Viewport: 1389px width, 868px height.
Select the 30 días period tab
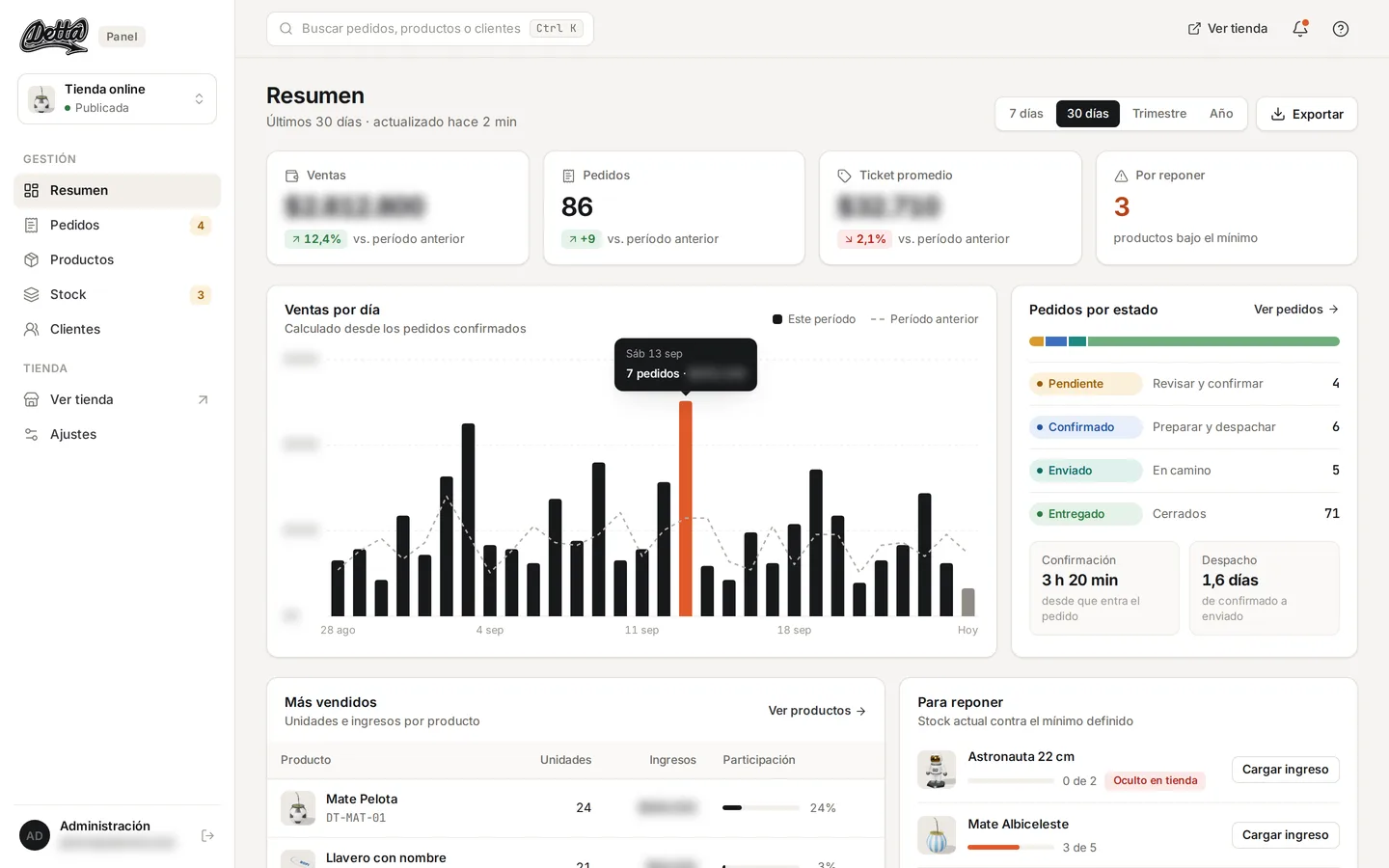tap(1088, 114)
